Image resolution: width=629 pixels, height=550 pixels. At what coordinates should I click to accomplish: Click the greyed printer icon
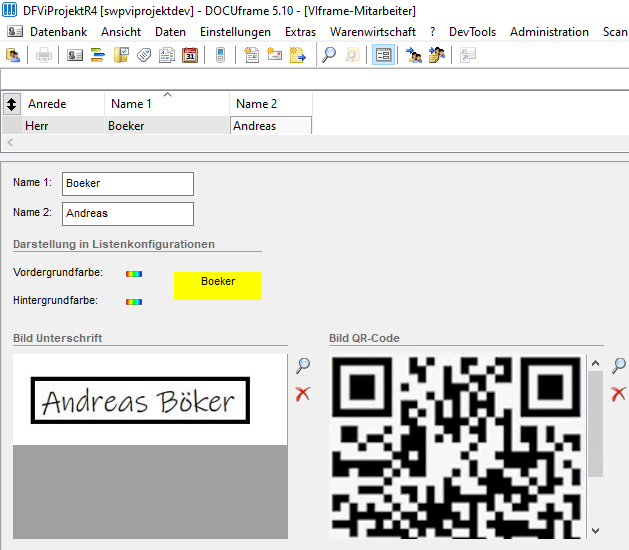coord(44,55)
